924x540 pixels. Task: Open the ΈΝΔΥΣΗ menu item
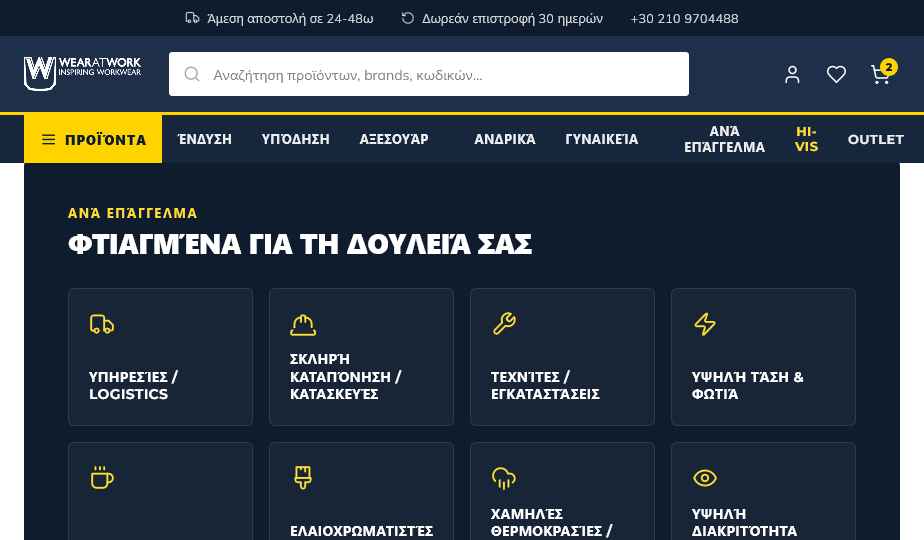(x=204, y=139)
